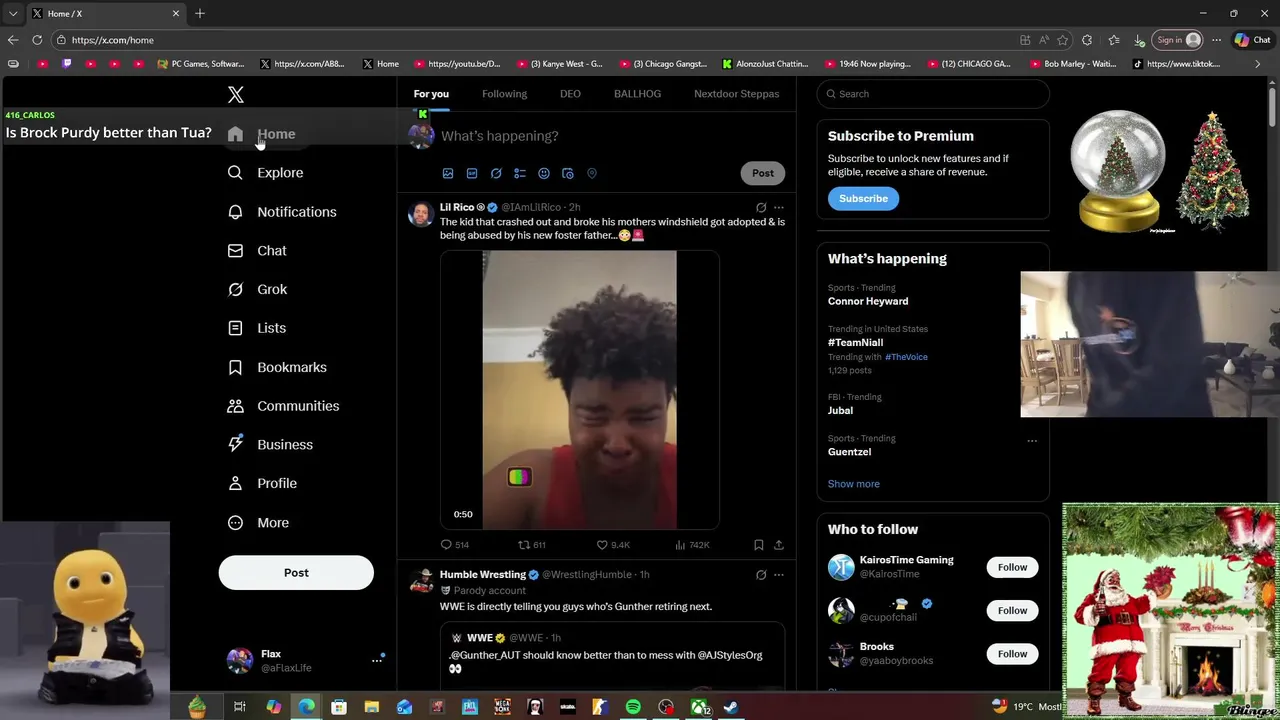View analytics of Lil Rico's post
Image resolution: width=1280 pixels, height=720 pixels.
point(692,545)
